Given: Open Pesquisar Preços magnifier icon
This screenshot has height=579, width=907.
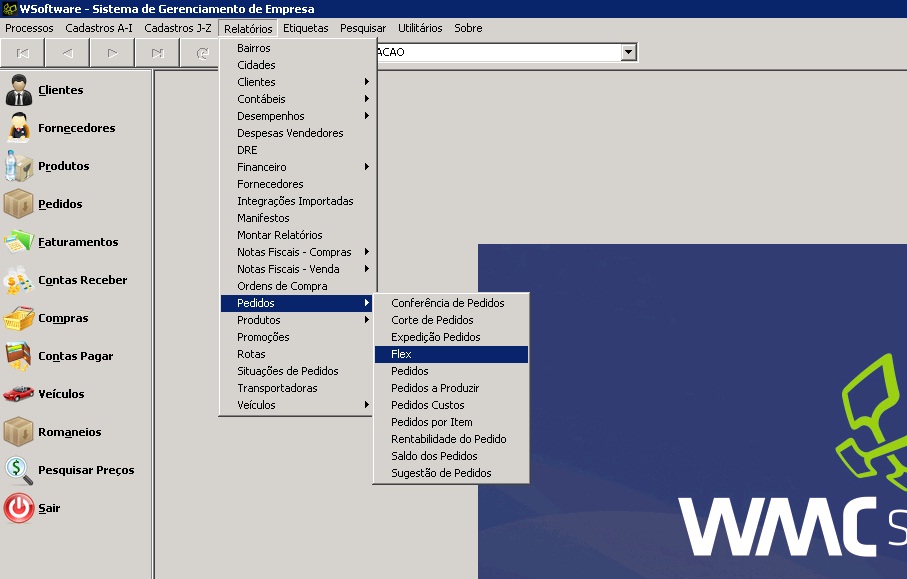Looking at the screenshot, I should [x=19, y=470].
